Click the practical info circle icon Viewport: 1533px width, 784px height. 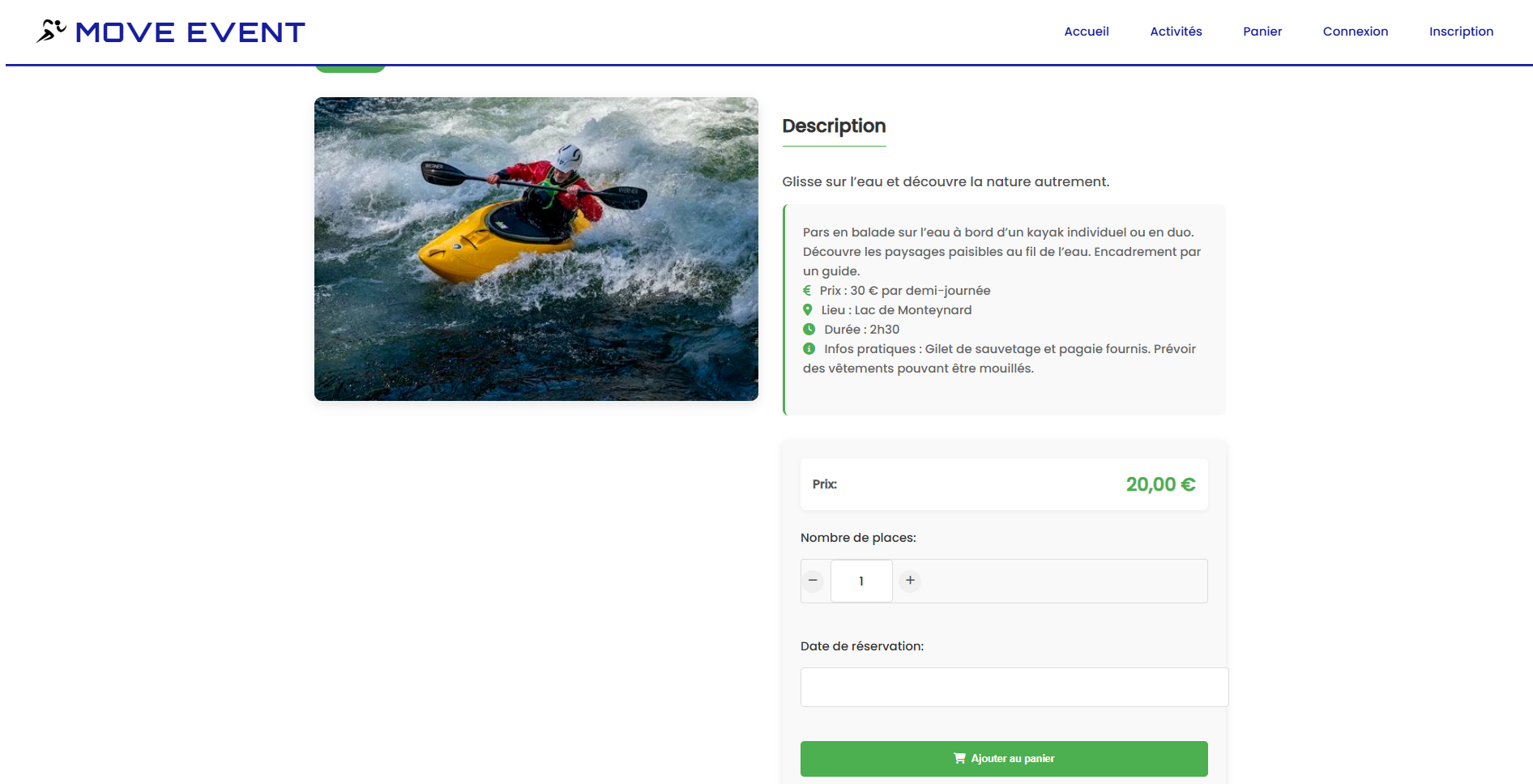pos(809,349)
